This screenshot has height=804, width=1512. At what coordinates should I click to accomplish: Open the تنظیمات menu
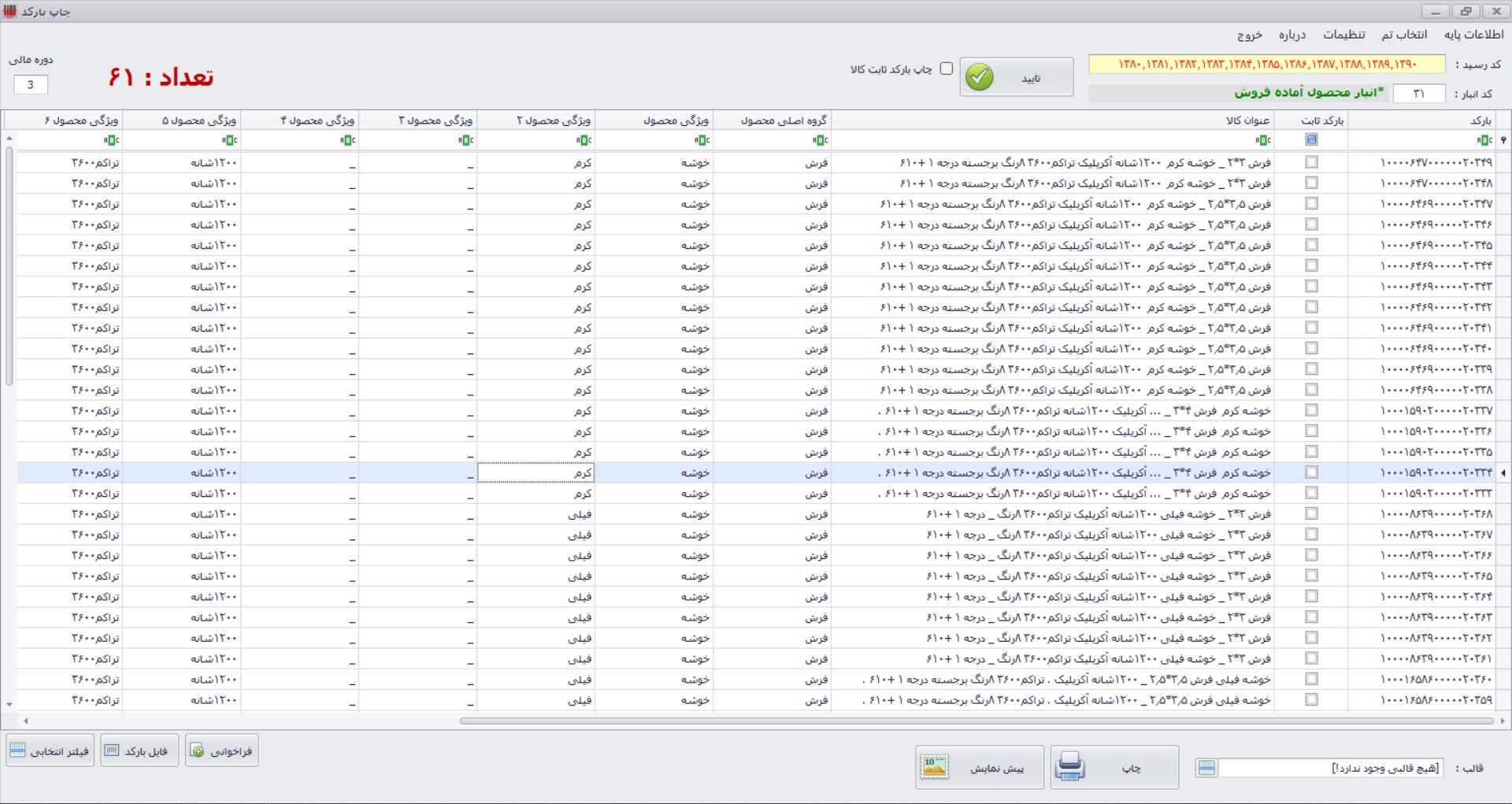coord(1343,35)
